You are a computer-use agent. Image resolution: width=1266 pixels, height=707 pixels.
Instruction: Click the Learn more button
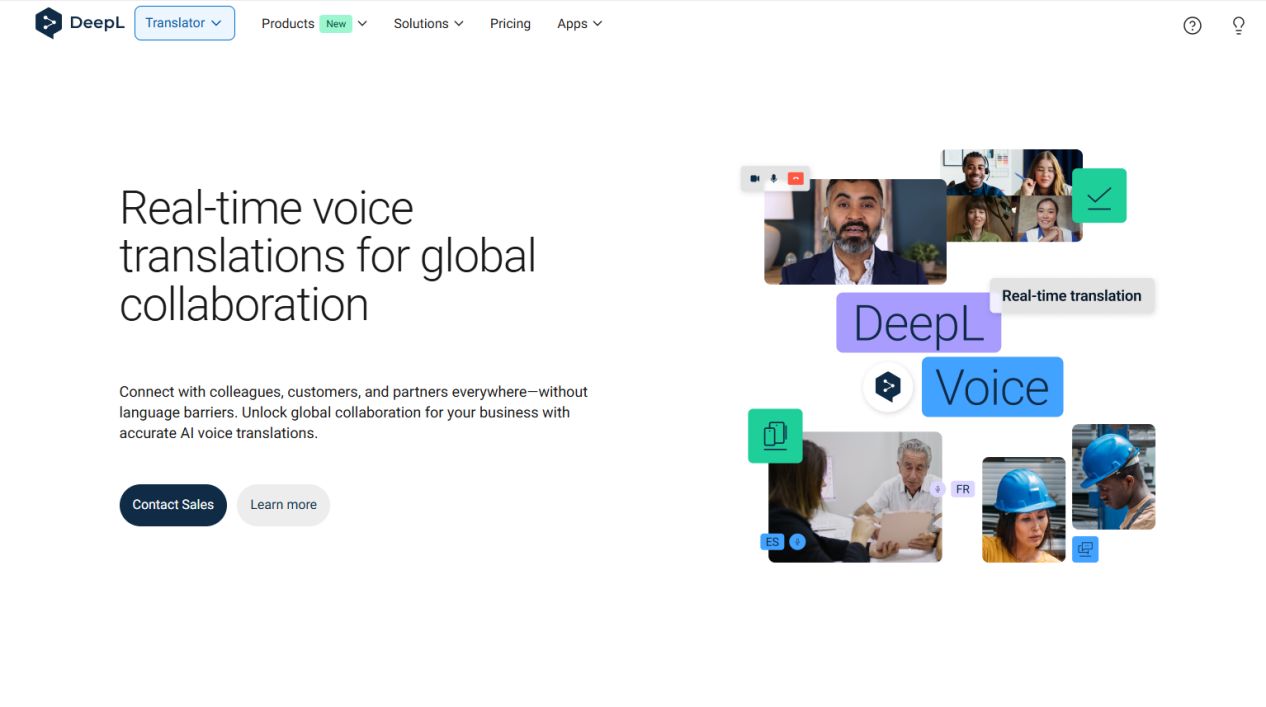coord(283,505)
